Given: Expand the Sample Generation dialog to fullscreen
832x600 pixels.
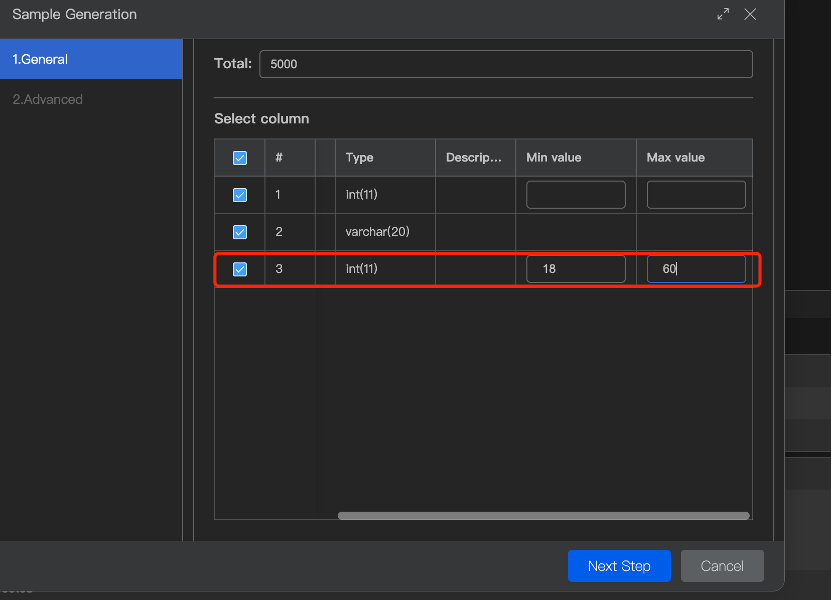Looking at the screenshot, I should pyautogui.click(x=723, y=14).
